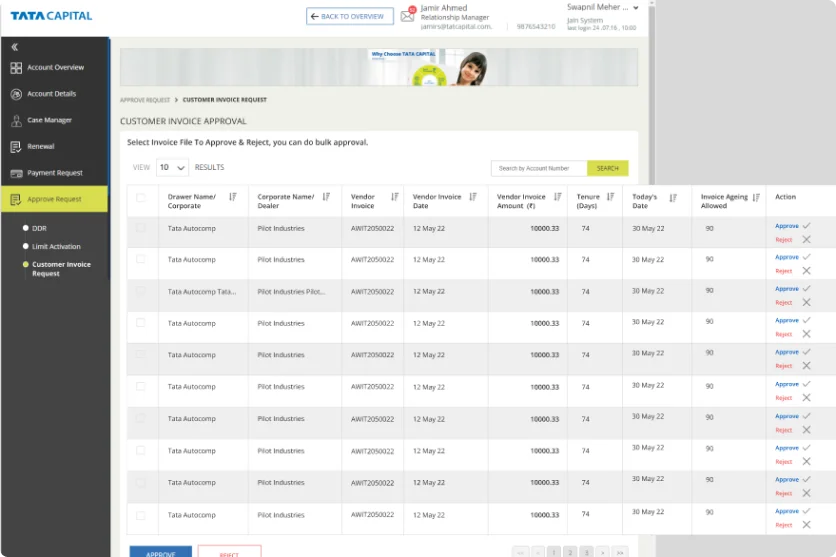Image resolution: width=836 pixels, height=557 pixels.
Task: Open the Payment Request sidebar menu
Action: [55, 173]
